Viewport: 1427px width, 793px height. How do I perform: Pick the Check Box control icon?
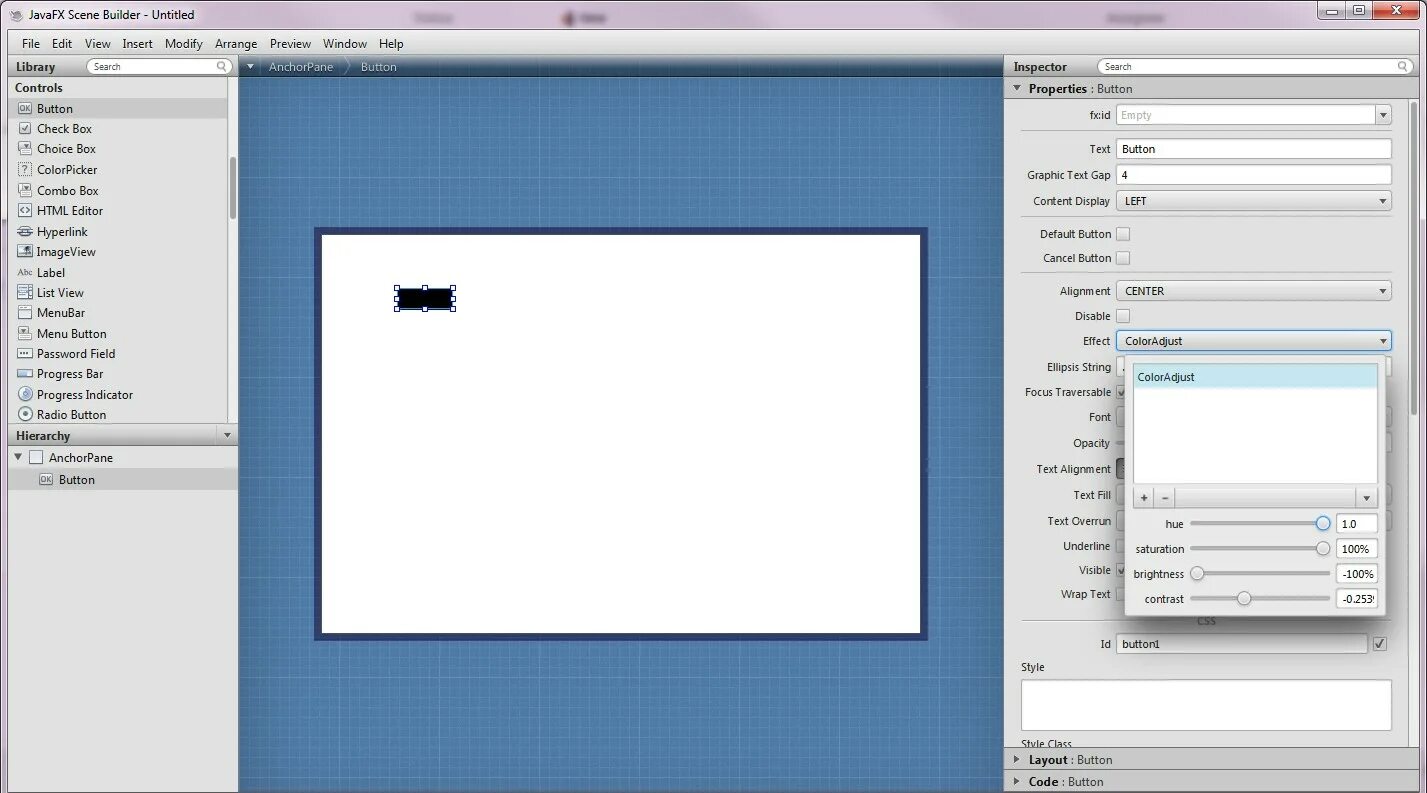click(x=25, y=128)
